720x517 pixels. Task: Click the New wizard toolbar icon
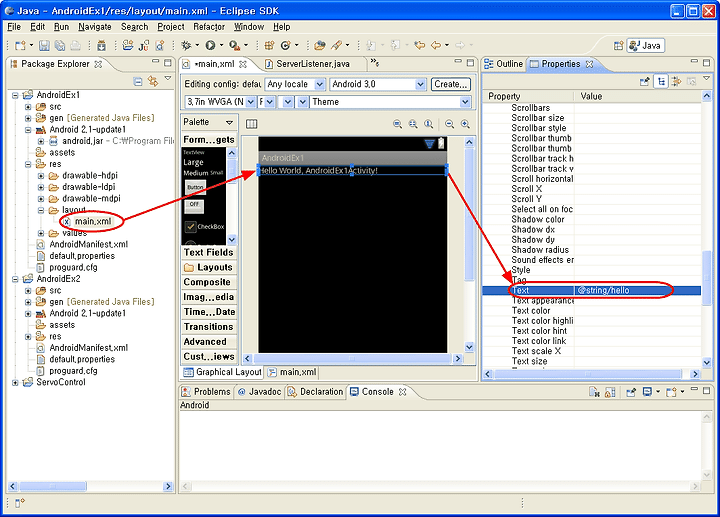tap(20, 45)
